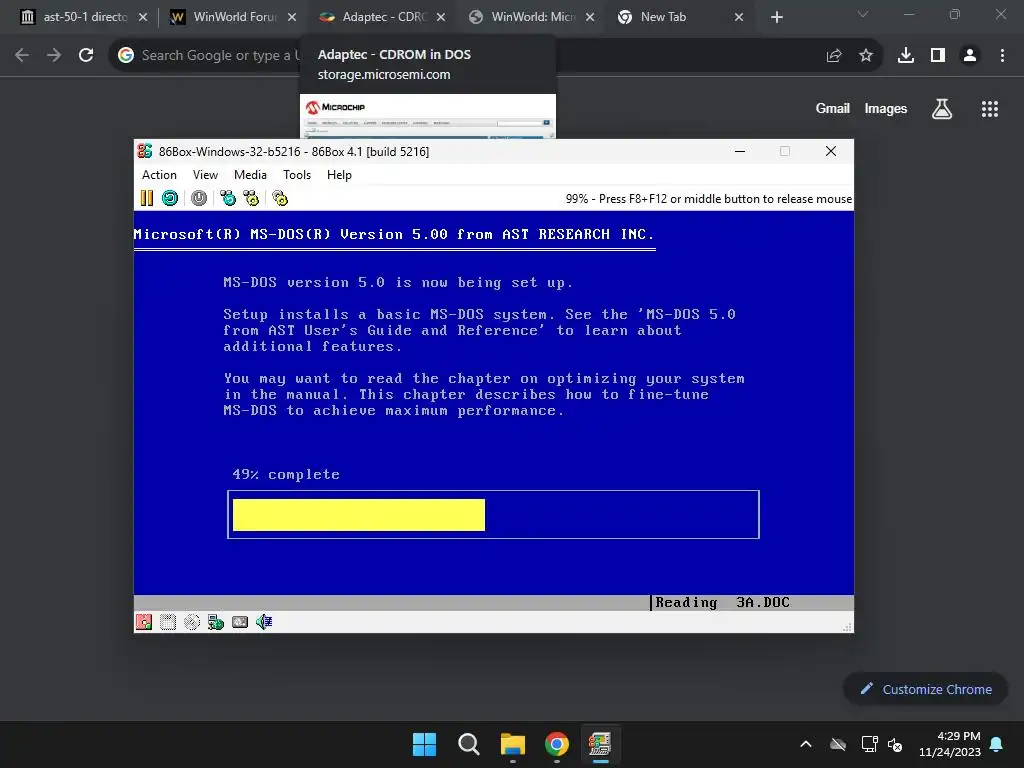This screenshot has height=768, width=1024.
Task: Click the hard disk status icon in 86Box
Action: click(x=240, y=622)
